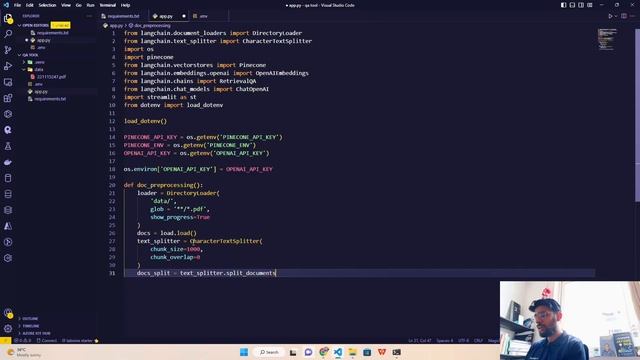The height and width of the screenshot is (360, 640).
Task: Open the Explorer Views and More Actions ellipsis
Action: (89, 16)
